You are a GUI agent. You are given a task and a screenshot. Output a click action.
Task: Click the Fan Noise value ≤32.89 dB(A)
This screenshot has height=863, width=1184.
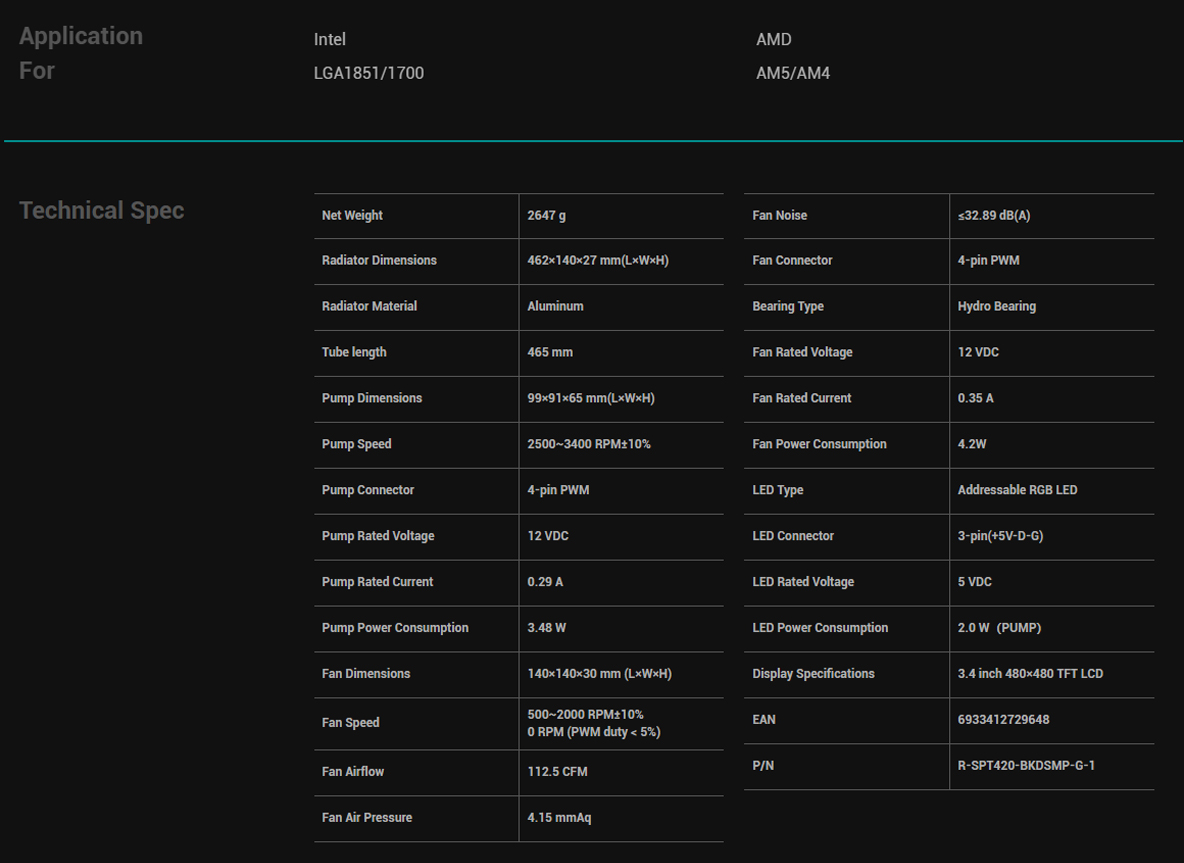tap(994, 215)
